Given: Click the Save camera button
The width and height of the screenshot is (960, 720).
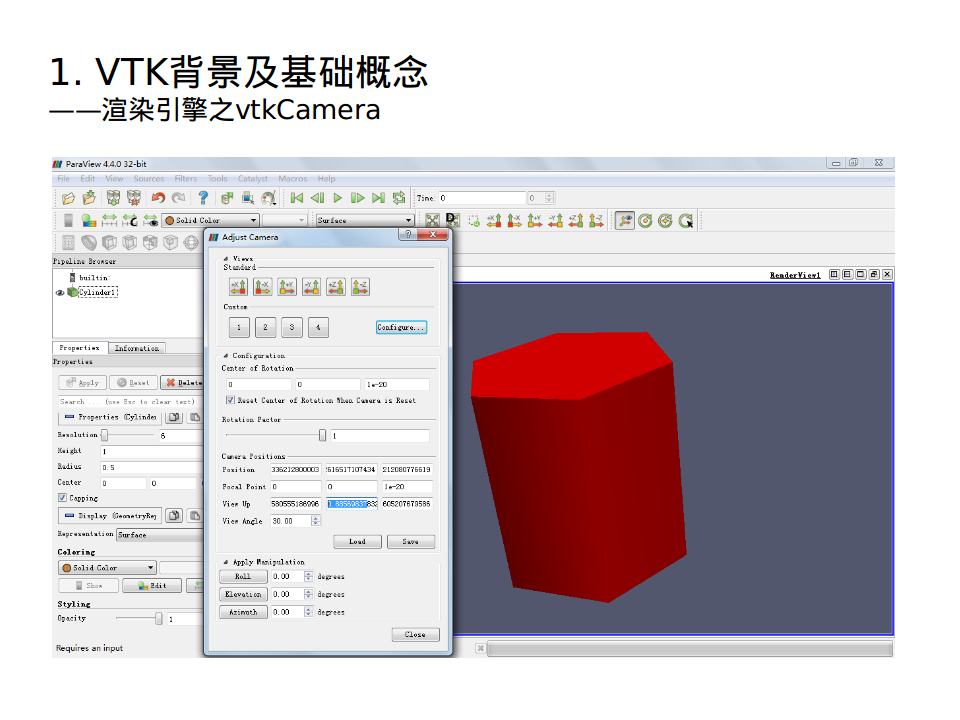Looking at the screenshot, I should [411, 542].
